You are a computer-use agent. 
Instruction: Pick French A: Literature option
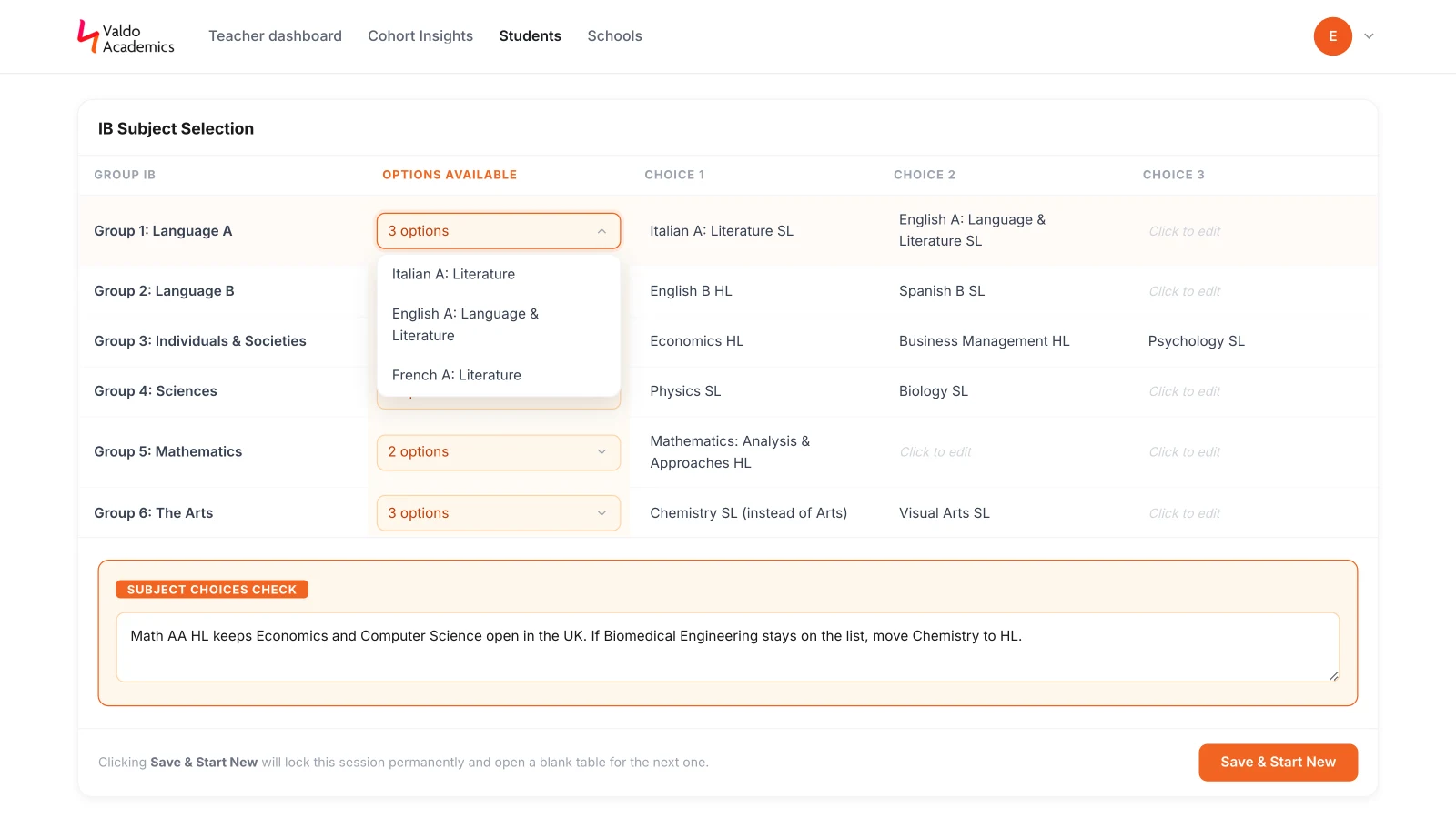tap(499, 375)
